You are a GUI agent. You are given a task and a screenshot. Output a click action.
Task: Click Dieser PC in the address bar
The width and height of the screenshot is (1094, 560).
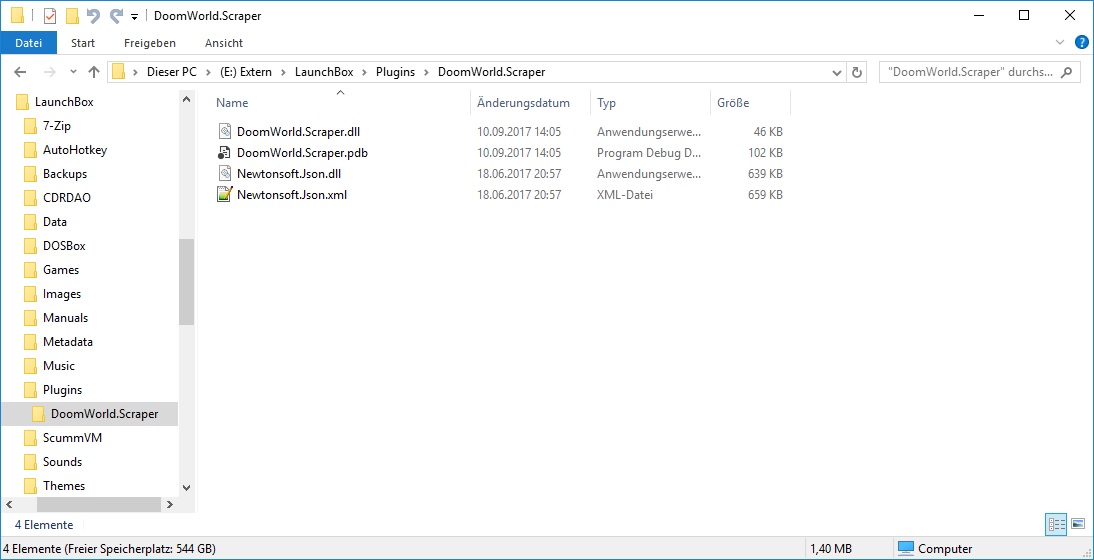[x=172, y=72]
